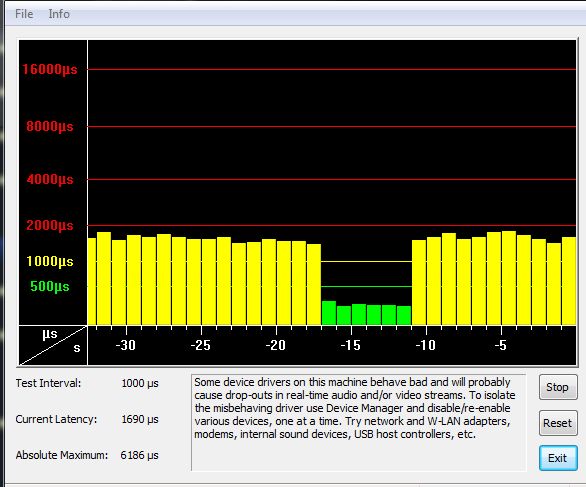Click the Absolute Maximum value 6186 µs
The width and height of the screenshot is (586, 487).
[x=139, y=455]
